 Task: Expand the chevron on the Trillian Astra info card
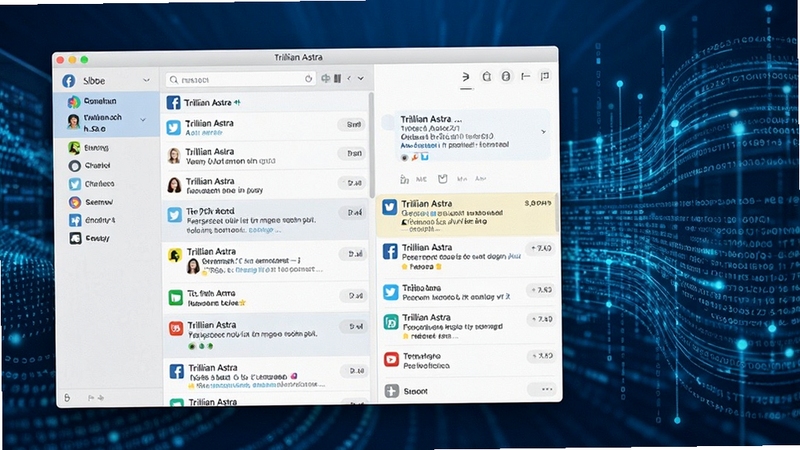point(543,132)
